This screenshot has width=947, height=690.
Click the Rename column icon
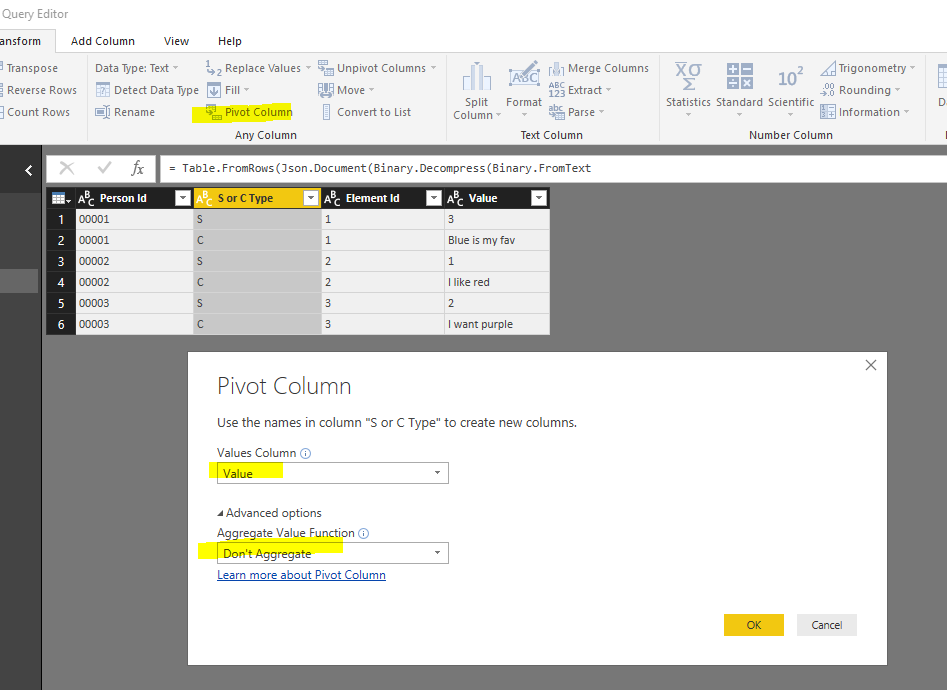click(x=103, y=112)
